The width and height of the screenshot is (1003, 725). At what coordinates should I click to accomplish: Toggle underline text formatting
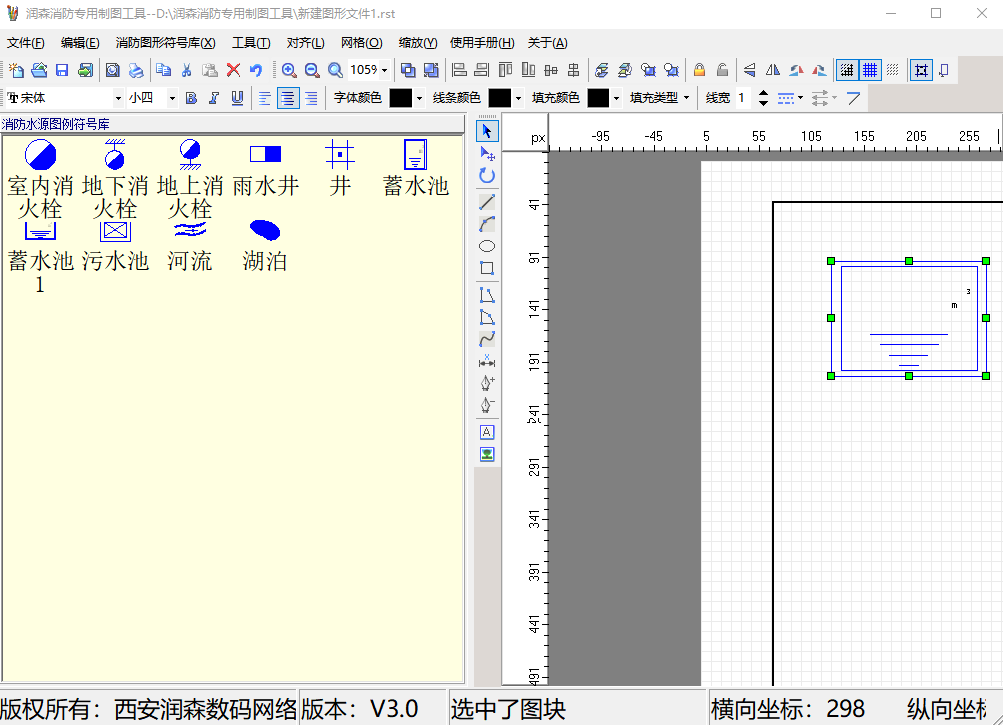237,98
